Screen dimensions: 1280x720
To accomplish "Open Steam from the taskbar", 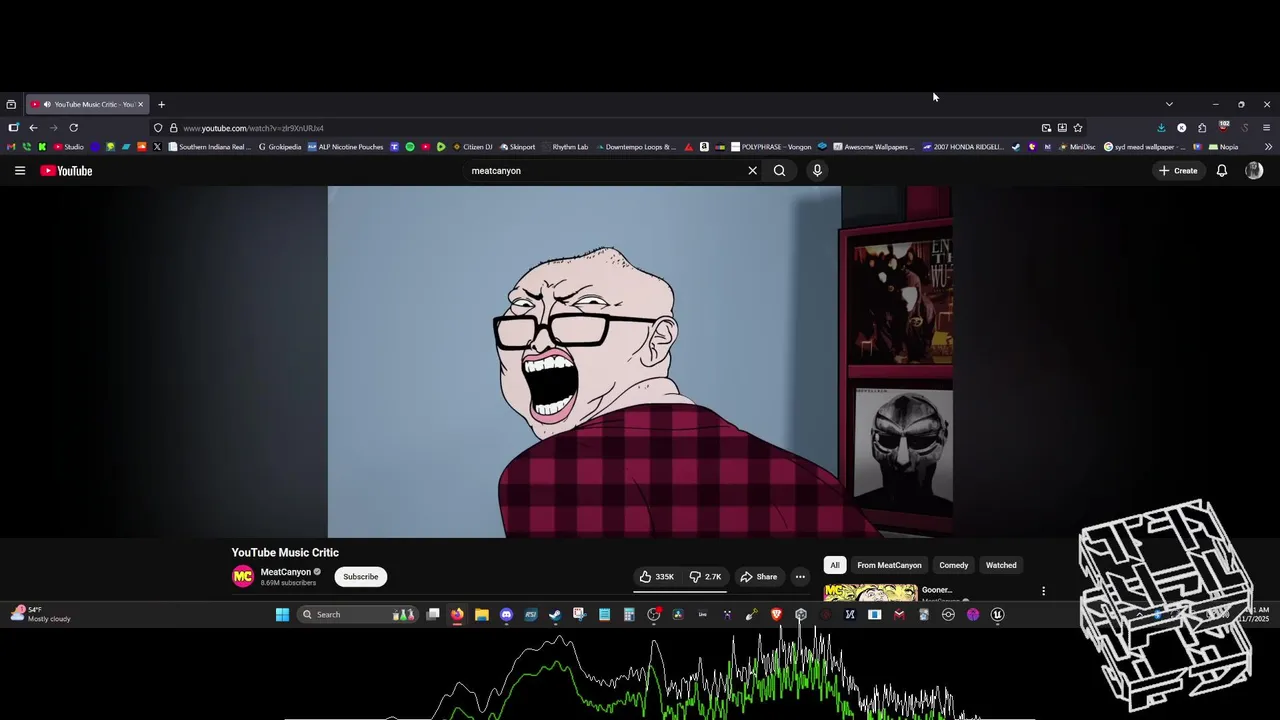I will pos(555,615).
